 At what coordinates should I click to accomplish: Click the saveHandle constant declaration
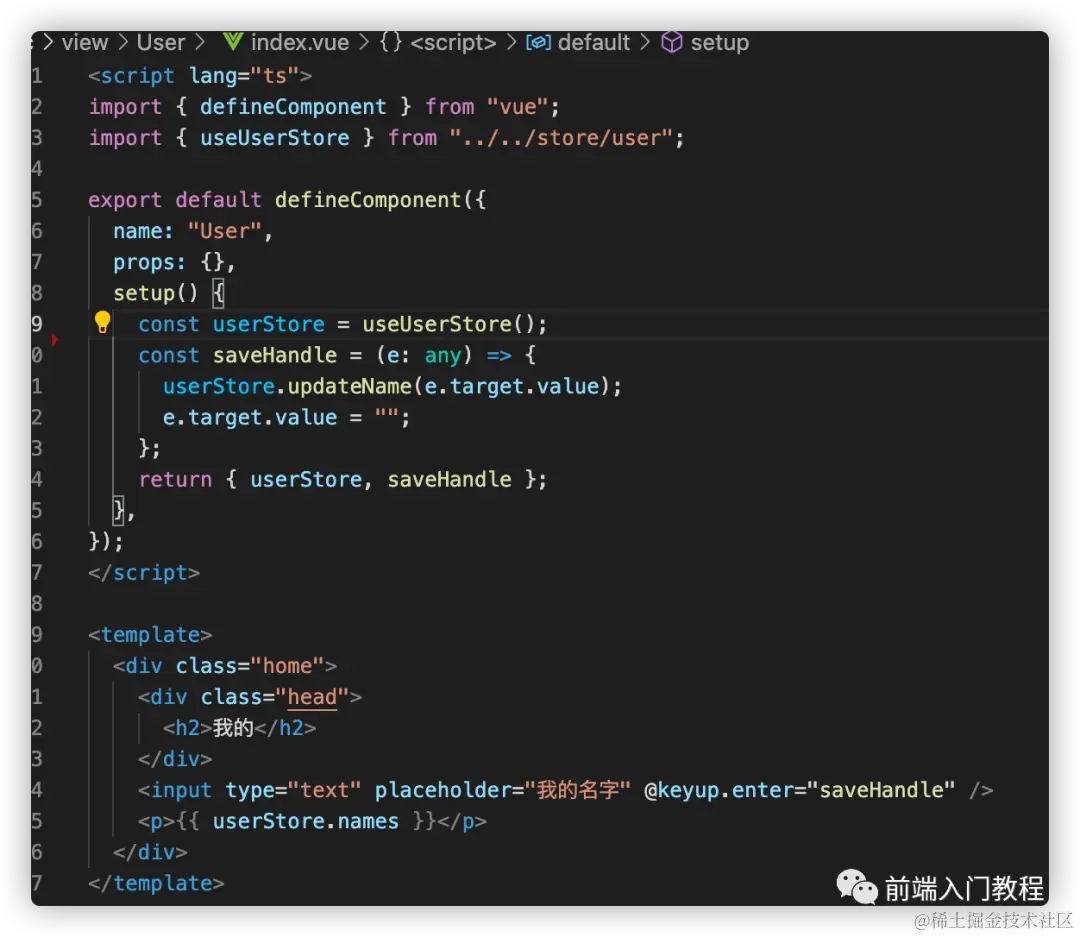pos(275,356)
